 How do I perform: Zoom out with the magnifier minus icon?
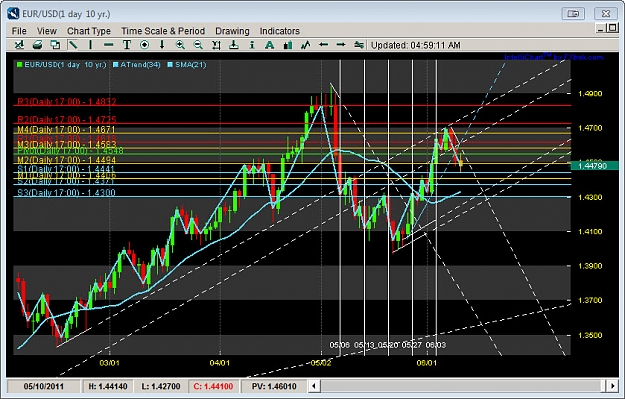pyautogui.click(x=198, y=45)
